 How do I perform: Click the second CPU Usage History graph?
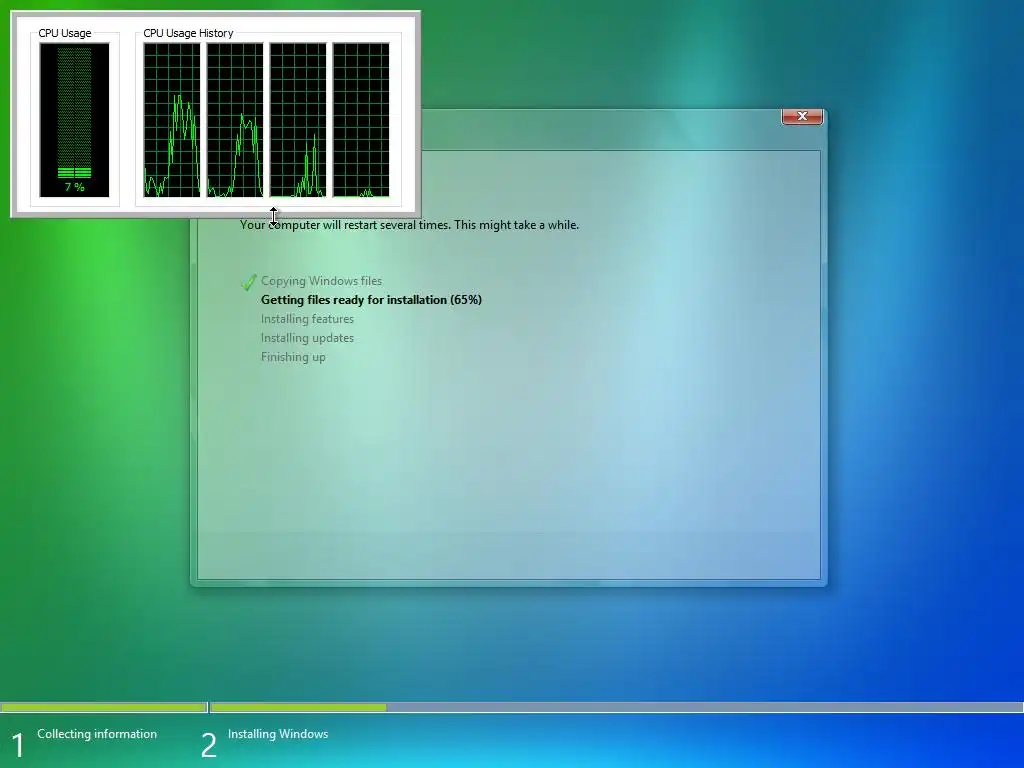point(235,120)
